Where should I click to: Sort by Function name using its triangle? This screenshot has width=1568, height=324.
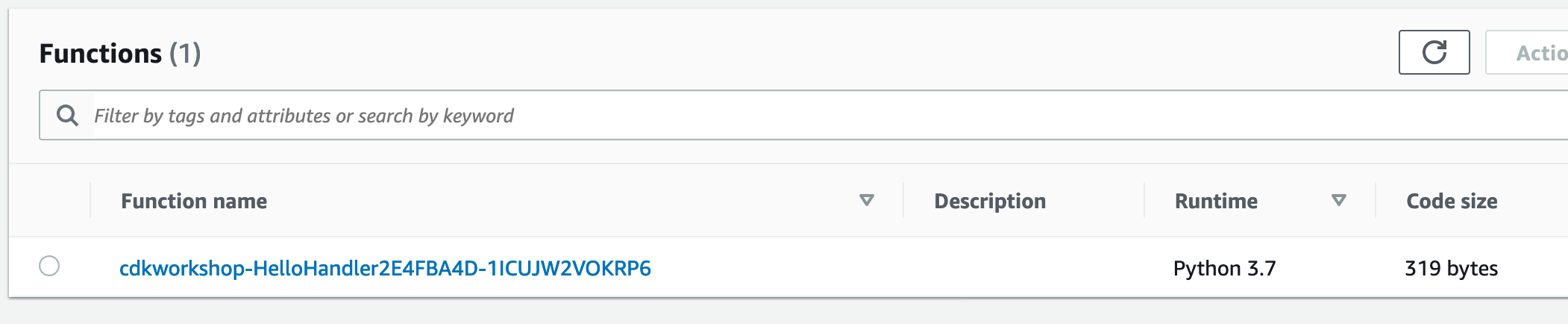pyautogui.click(x=866, y=200)
